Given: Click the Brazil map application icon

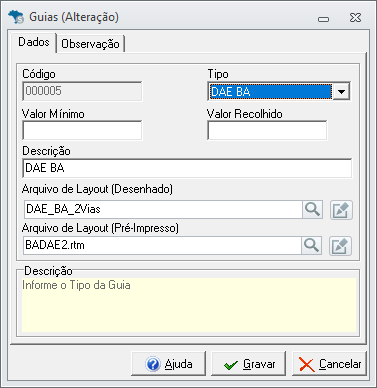Looking at the screenshot, I should (x=16, y=17).
